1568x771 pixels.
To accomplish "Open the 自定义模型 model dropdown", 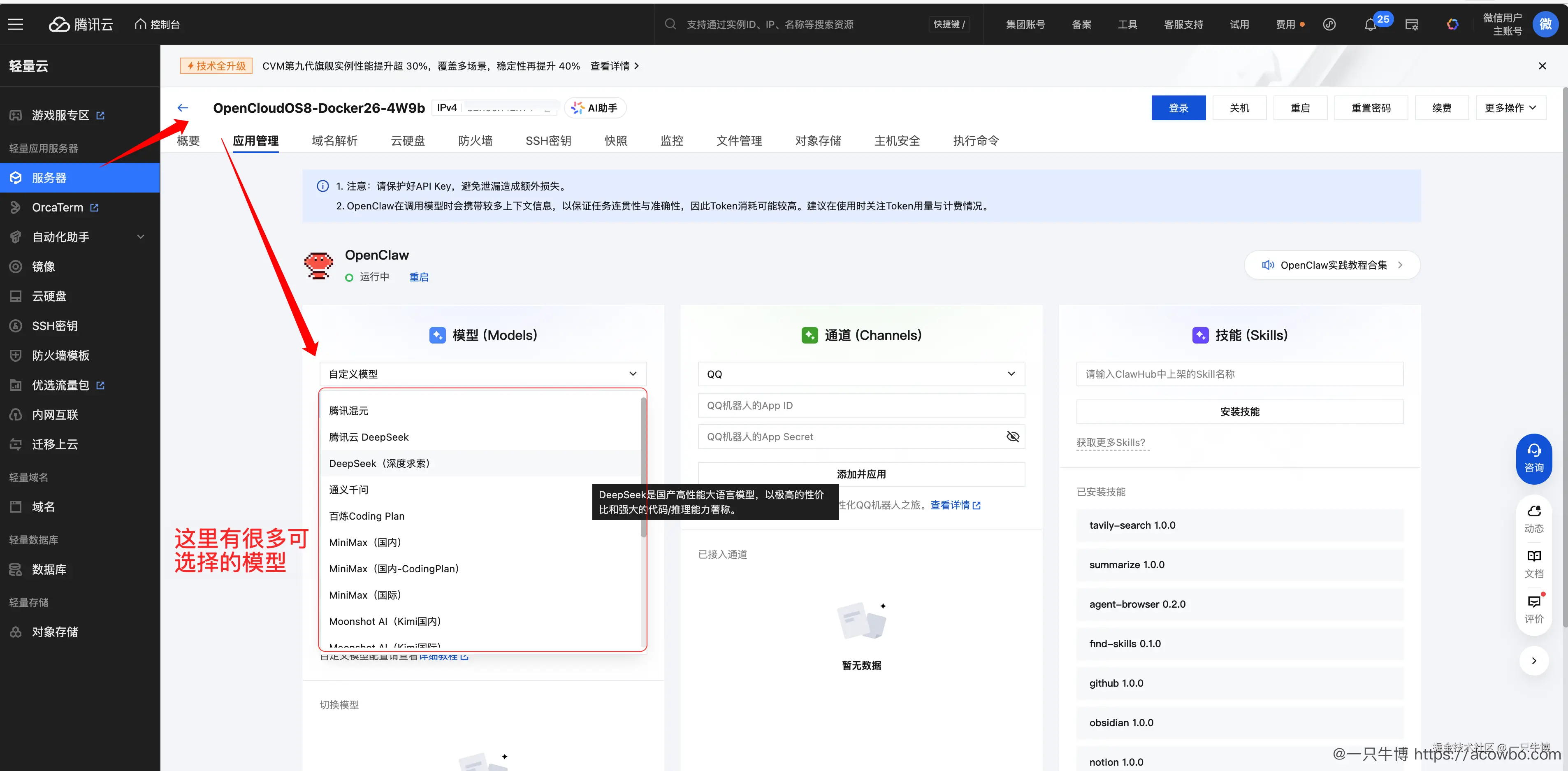I will point(482,373).
